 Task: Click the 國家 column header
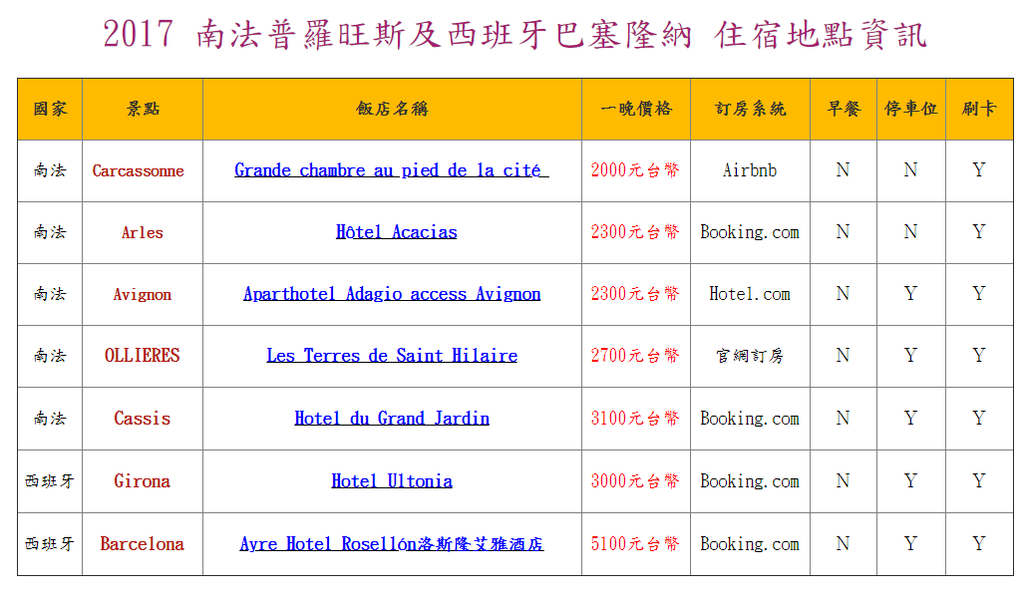coord(50,109)
